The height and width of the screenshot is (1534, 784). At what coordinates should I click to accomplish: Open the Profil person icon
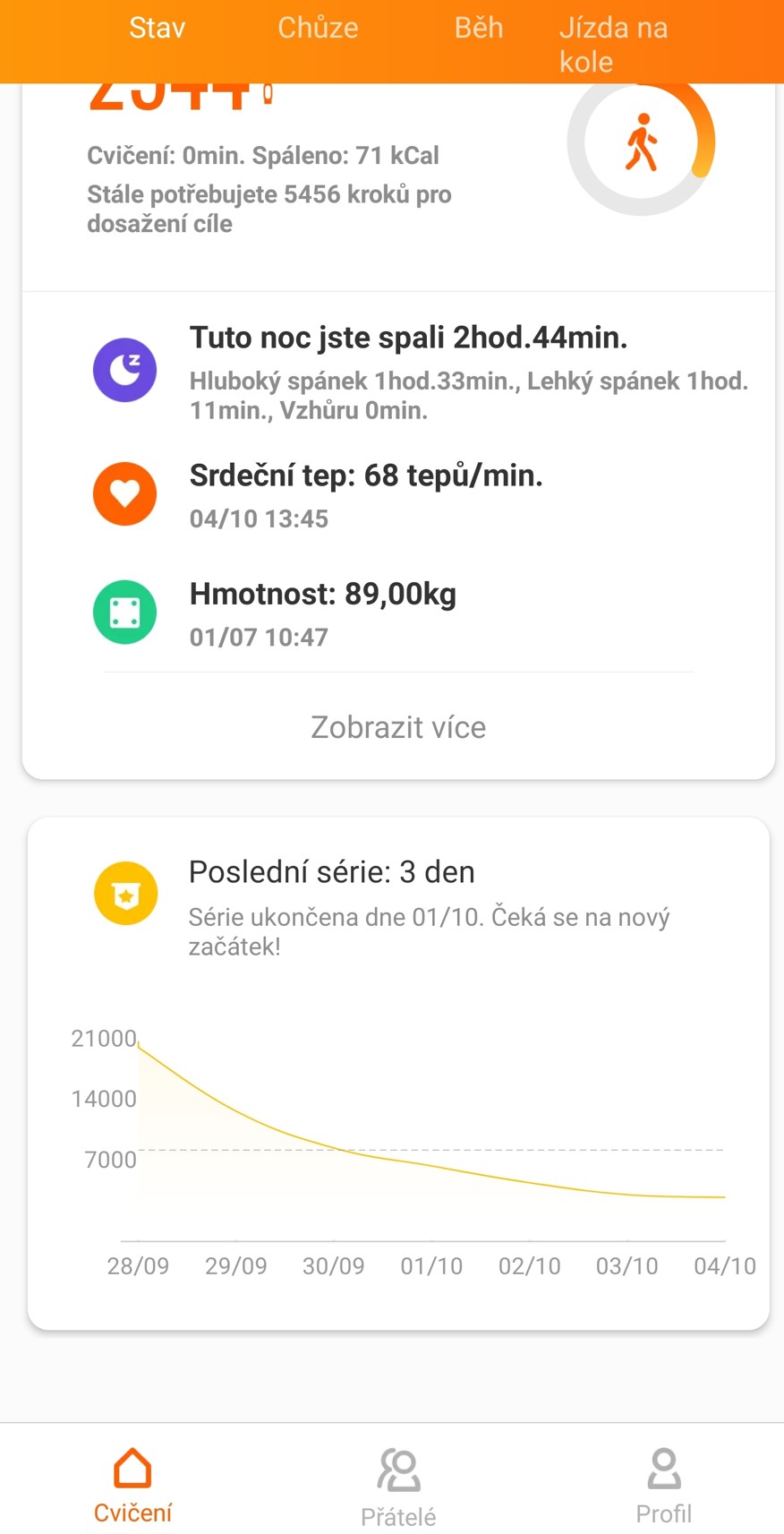663,1470
